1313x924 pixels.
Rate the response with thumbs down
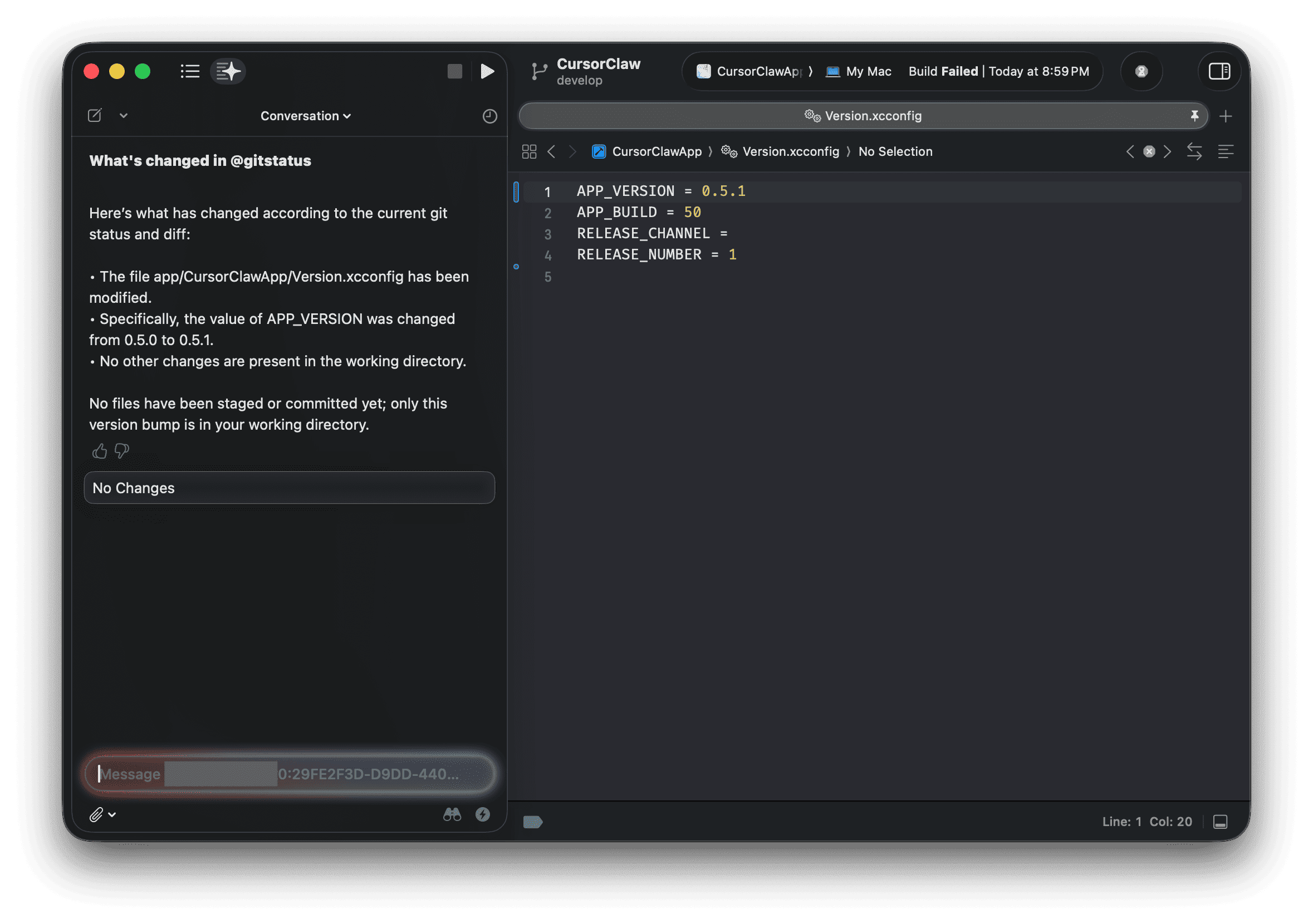tap(121, 451)
